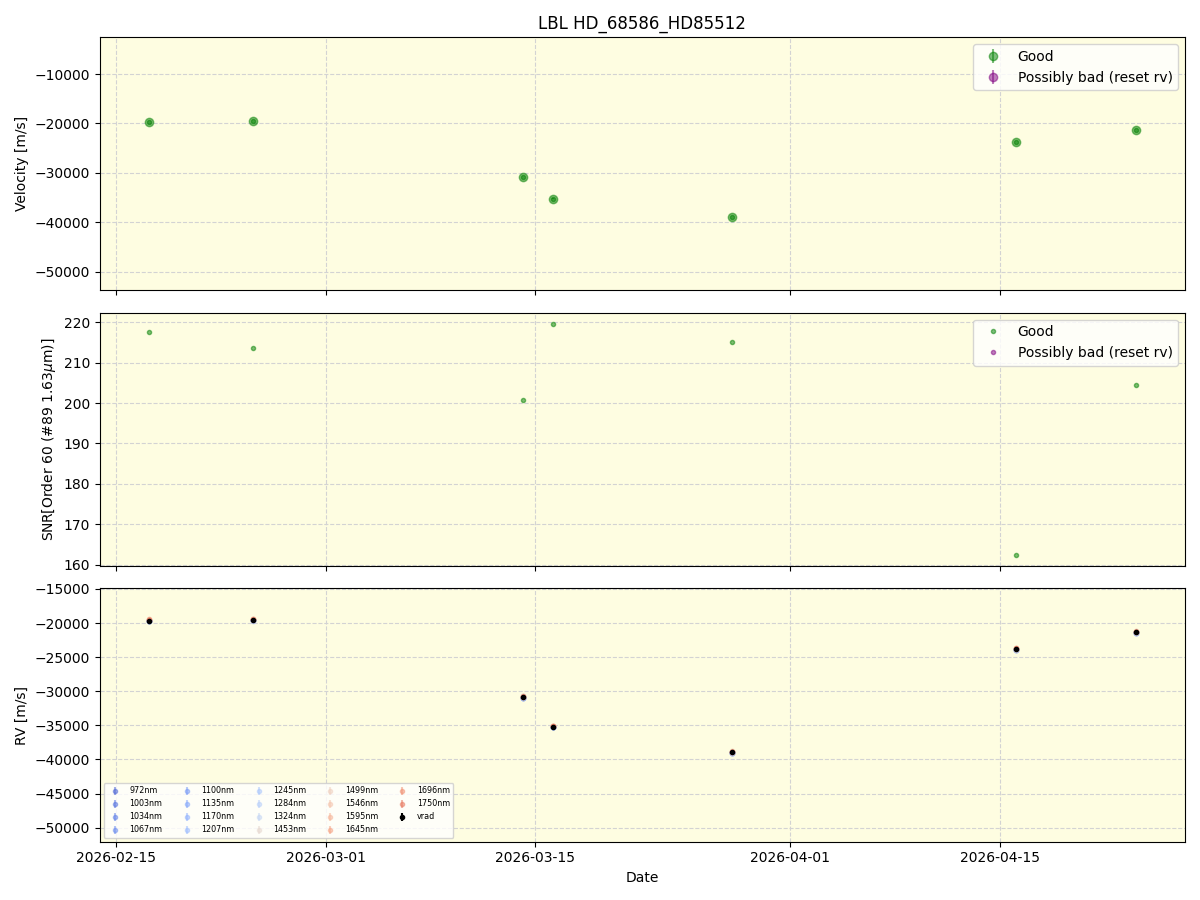Click the 1546nm legend marker
This screenshot has height=900, width=1200.
tap(331, 804)
